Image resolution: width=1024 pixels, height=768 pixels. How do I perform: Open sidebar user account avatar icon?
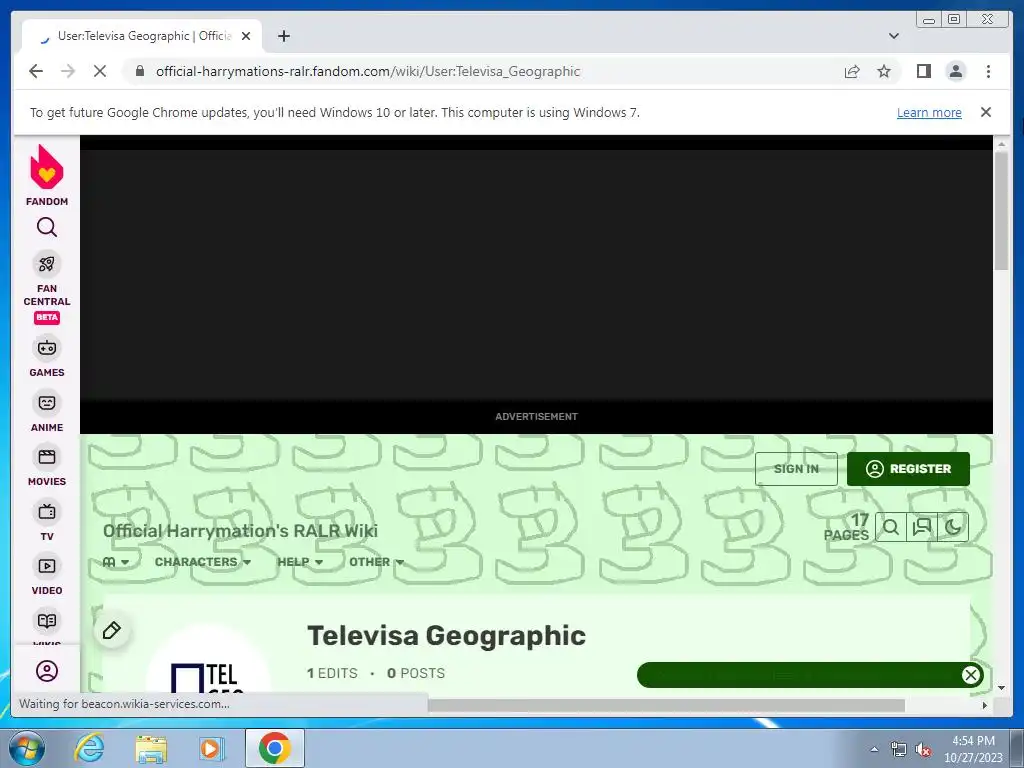(x=46, y=671)
